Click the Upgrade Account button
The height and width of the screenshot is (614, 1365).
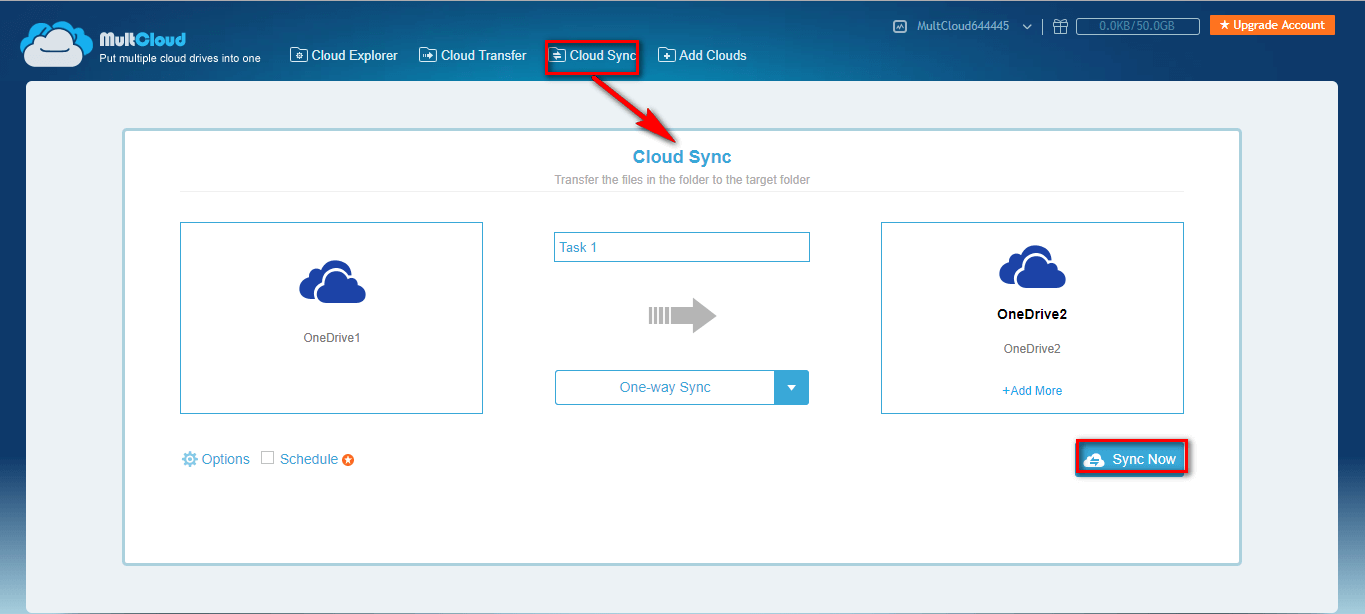[1272, 25]
